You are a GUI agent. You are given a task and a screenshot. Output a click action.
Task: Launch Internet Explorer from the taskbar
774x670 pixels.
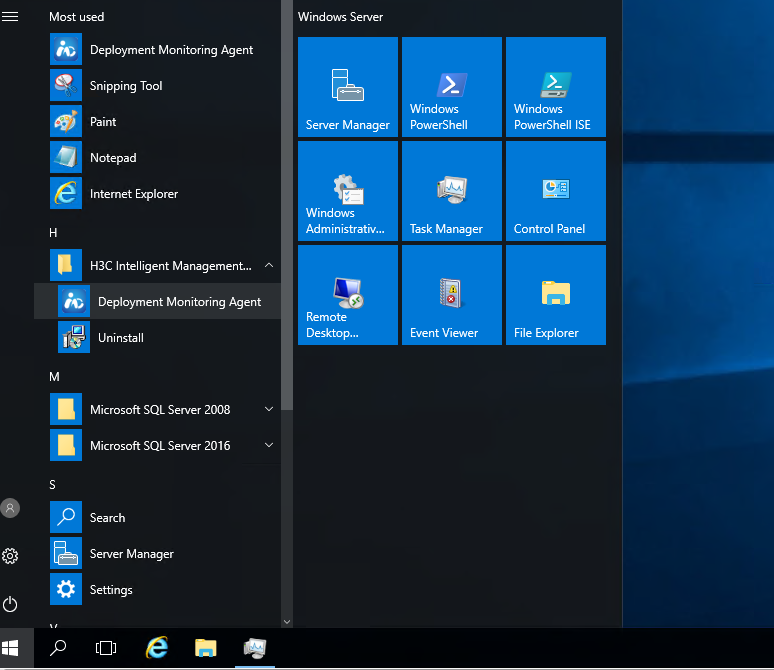tap(157, 648)
